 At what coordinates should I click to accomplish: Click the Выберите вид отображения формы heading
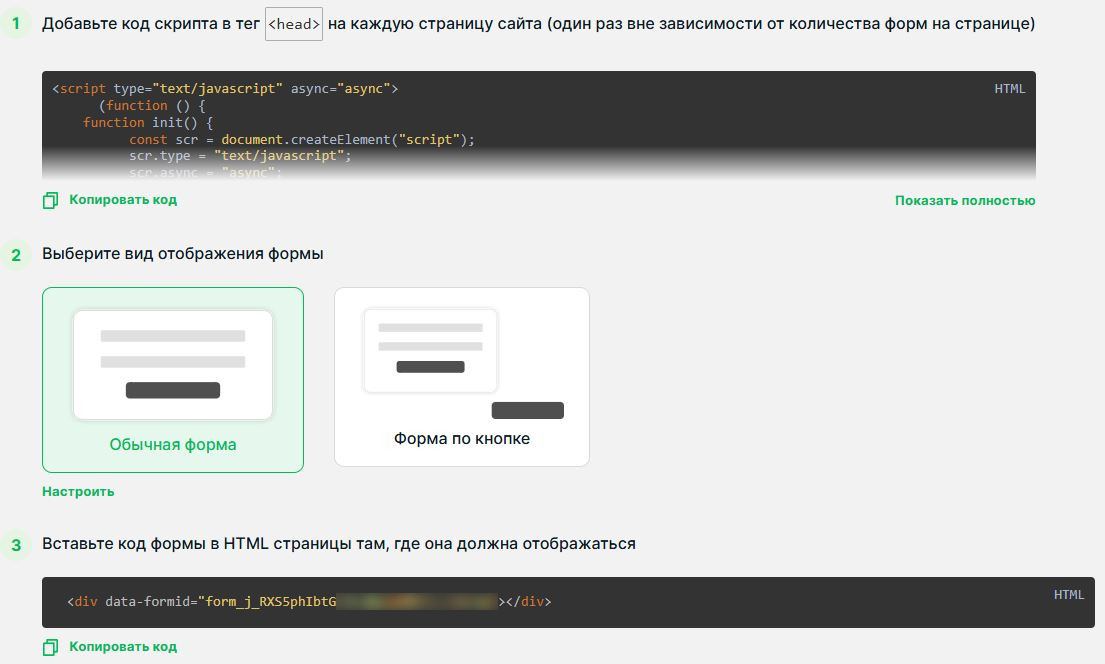[183, 254]
